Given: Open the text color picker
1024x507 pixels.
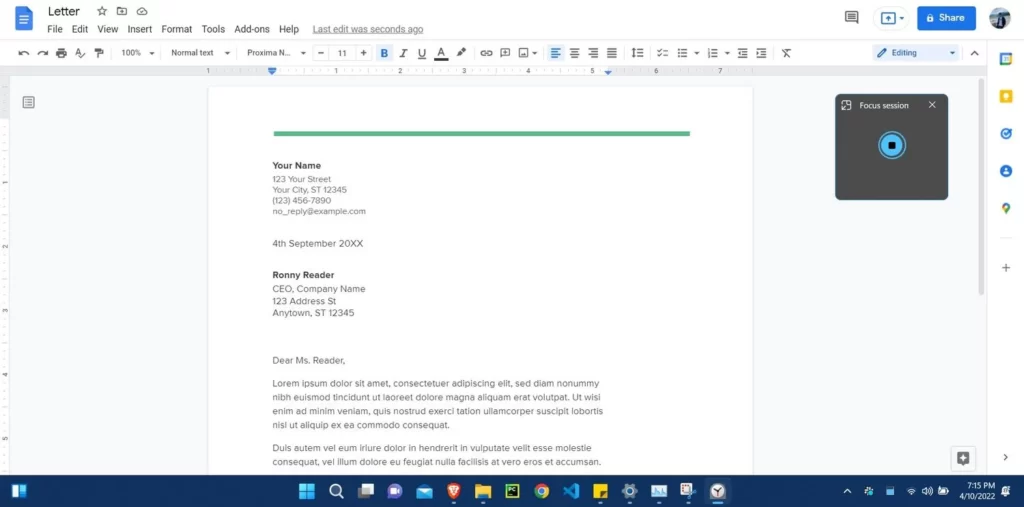Looking at the screenshot, I should point(441,53).
